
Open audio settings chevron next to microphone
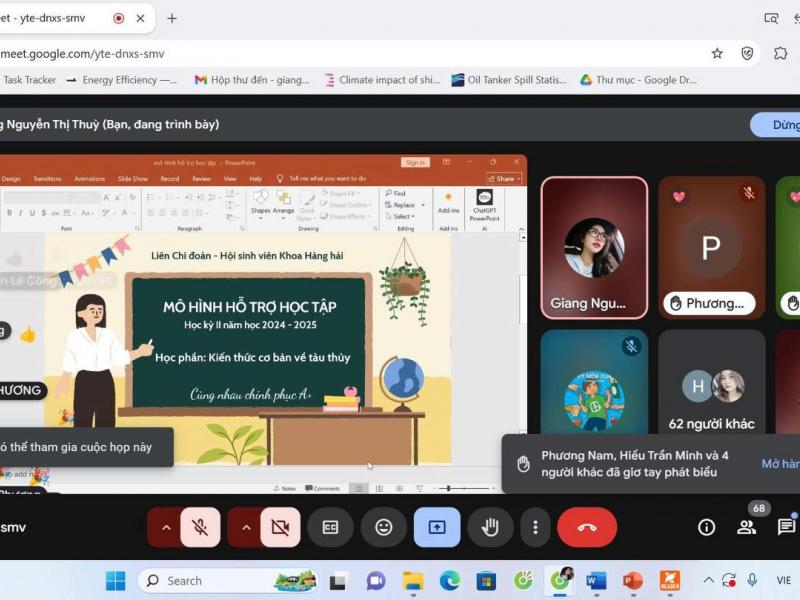[x=166, y=527]
